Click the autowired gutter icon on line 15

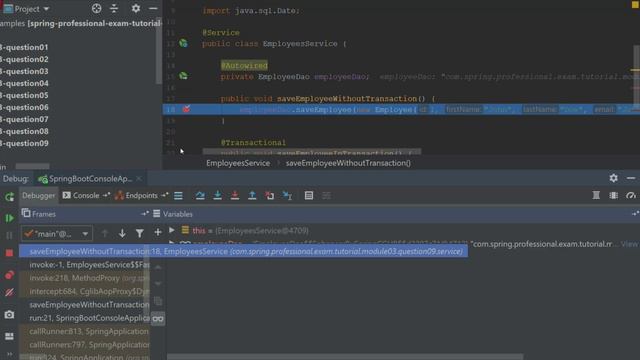coord(183,76)
